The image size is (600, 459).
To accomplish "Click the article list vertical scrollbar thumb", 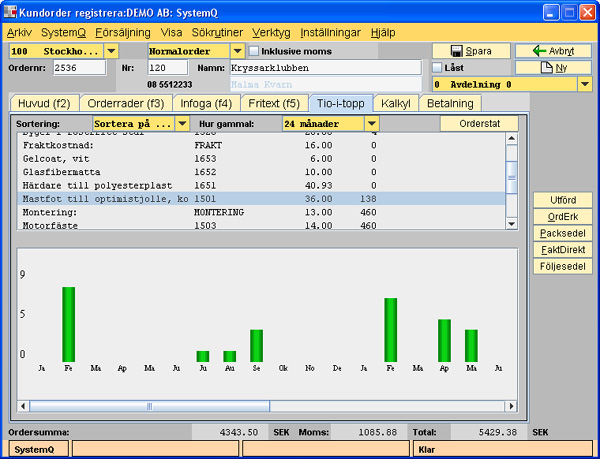I will point(512,177).
